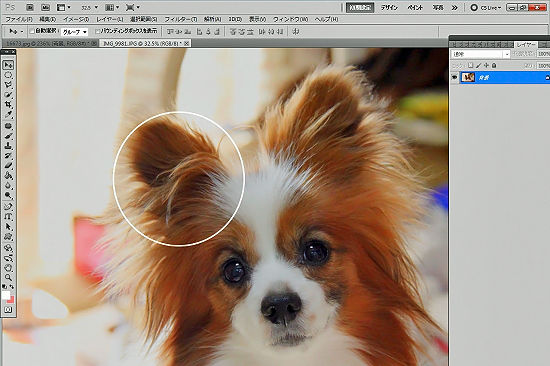This screenshot has height=366, width=550.
Task: Select the Crop tool
Action: coord(8,105)
